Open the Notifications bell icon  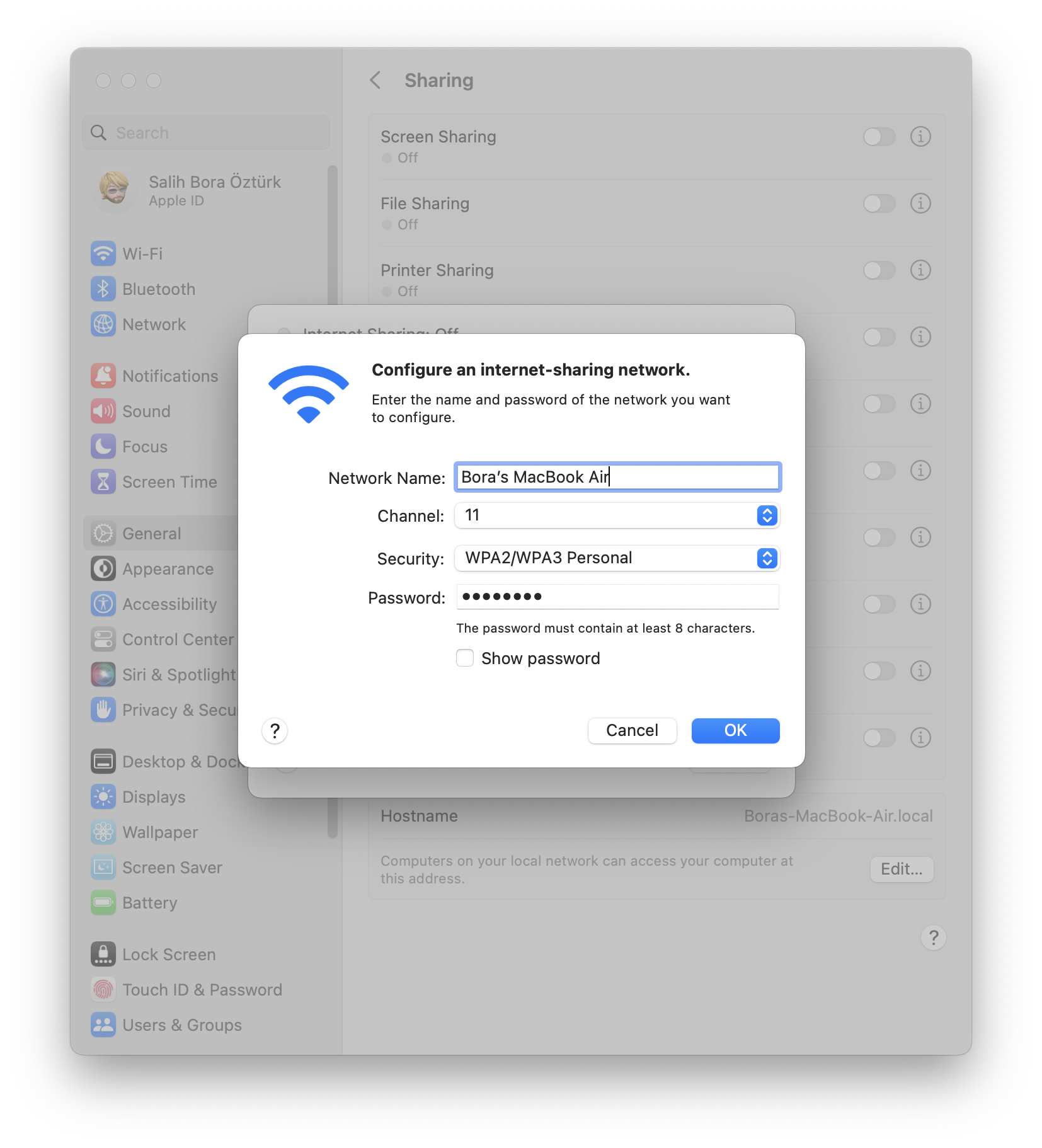(103, 376)
